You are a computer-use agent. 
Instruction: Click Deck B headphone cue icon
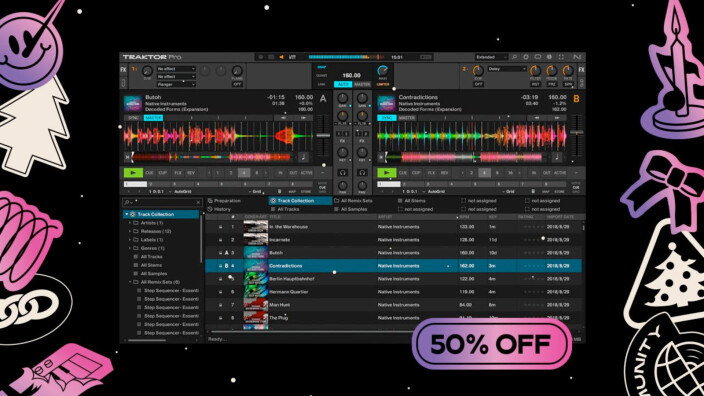(362, 172)
